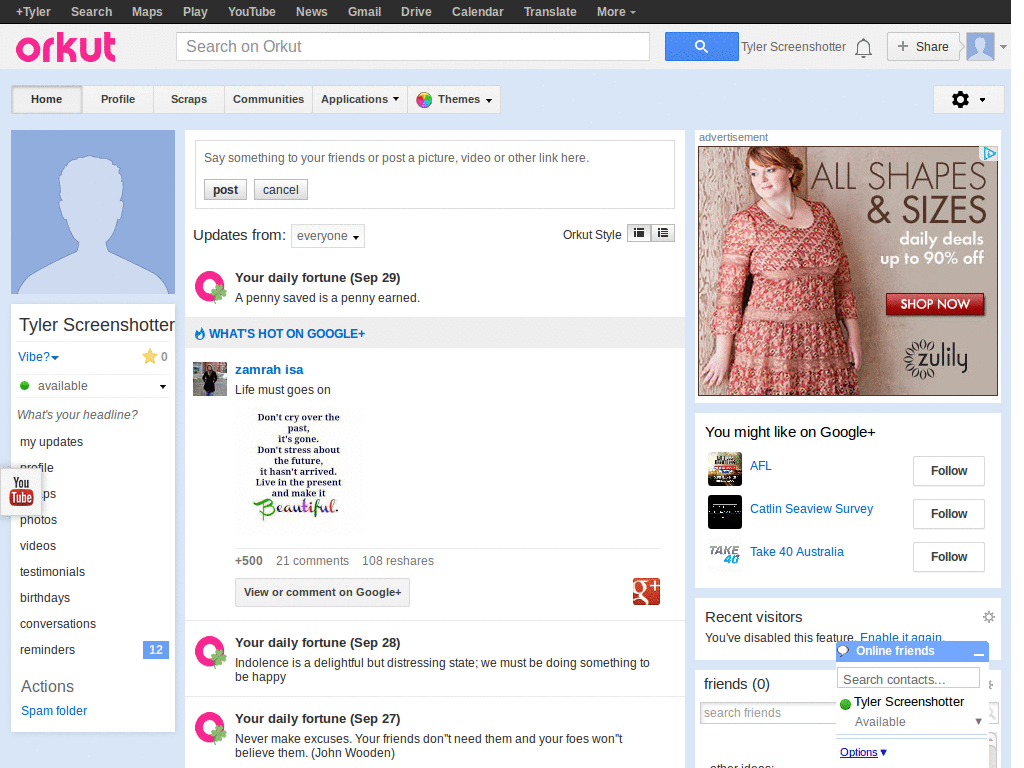The width and height of the screenshot is (1024, 768).
Task: Click Calendar in the top bar
Action: (x=477, y=12)
